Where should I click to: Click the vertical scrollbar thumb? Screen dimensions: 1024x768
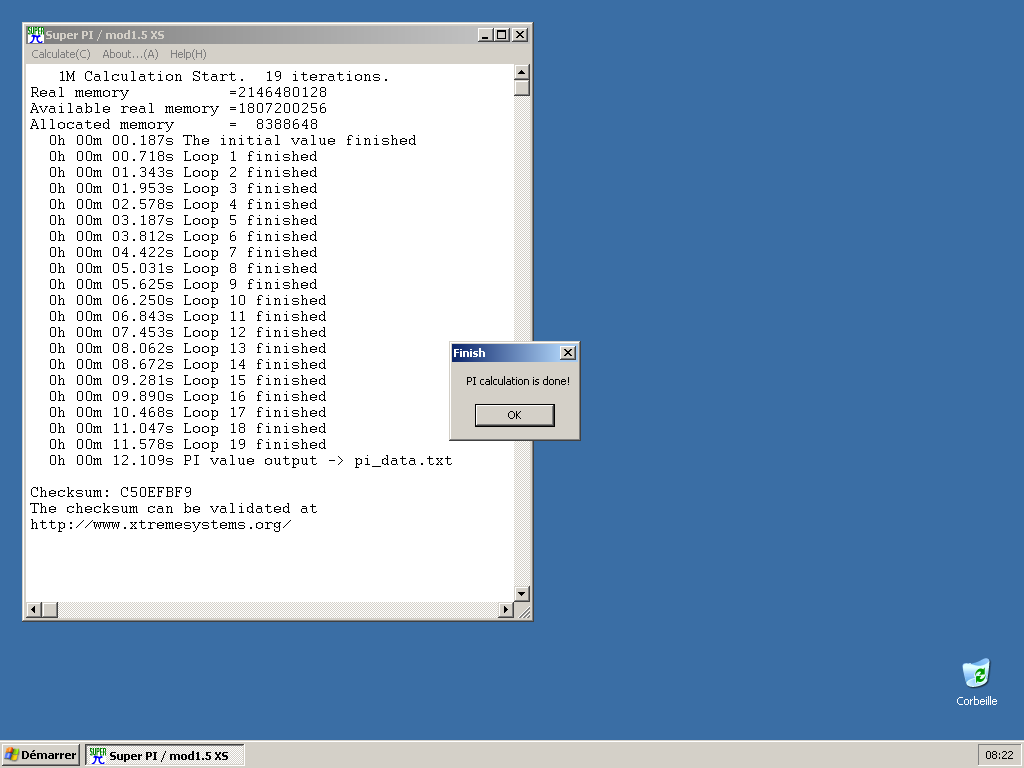(522, 88)
